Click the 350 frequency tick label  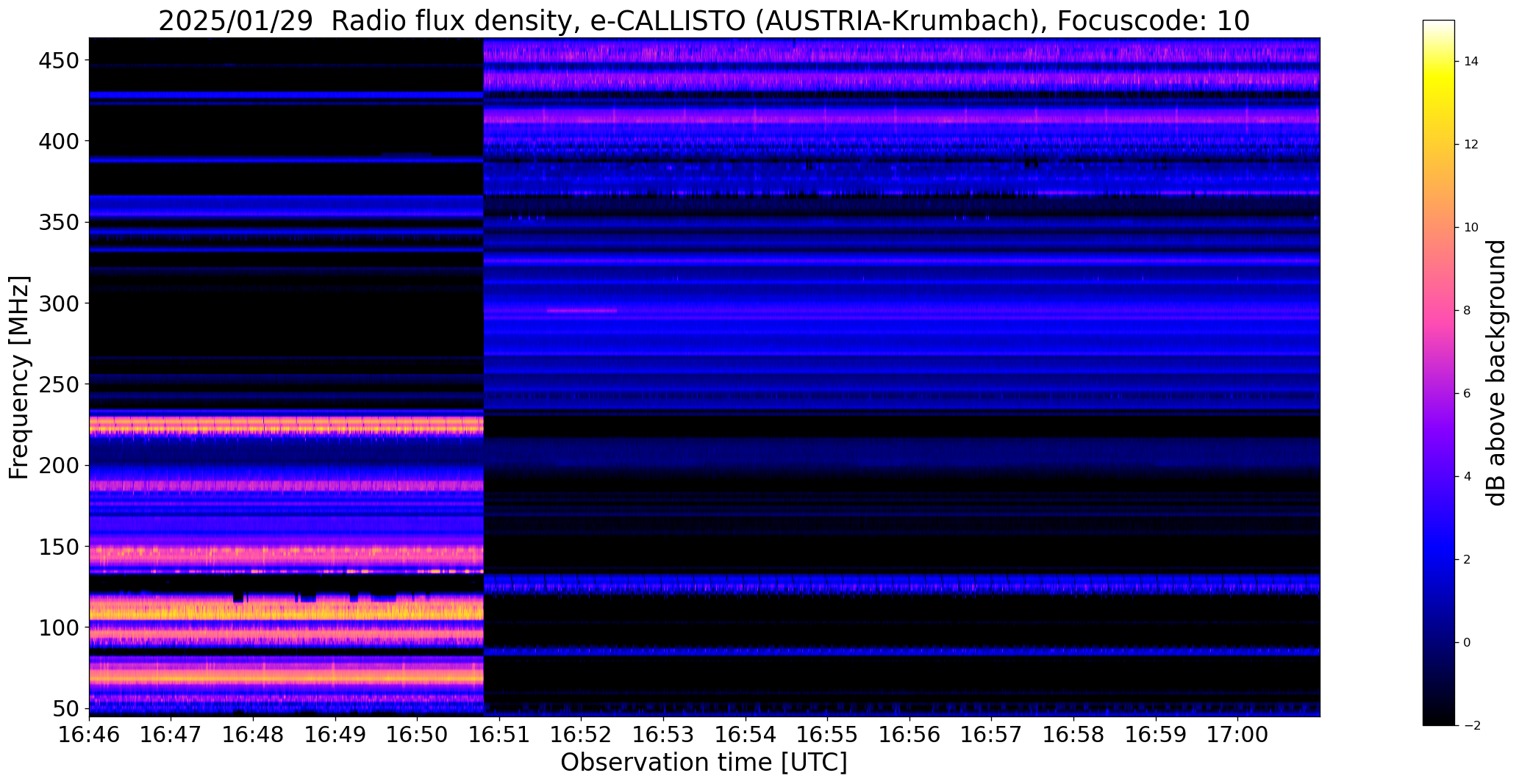tap(58, 222)
